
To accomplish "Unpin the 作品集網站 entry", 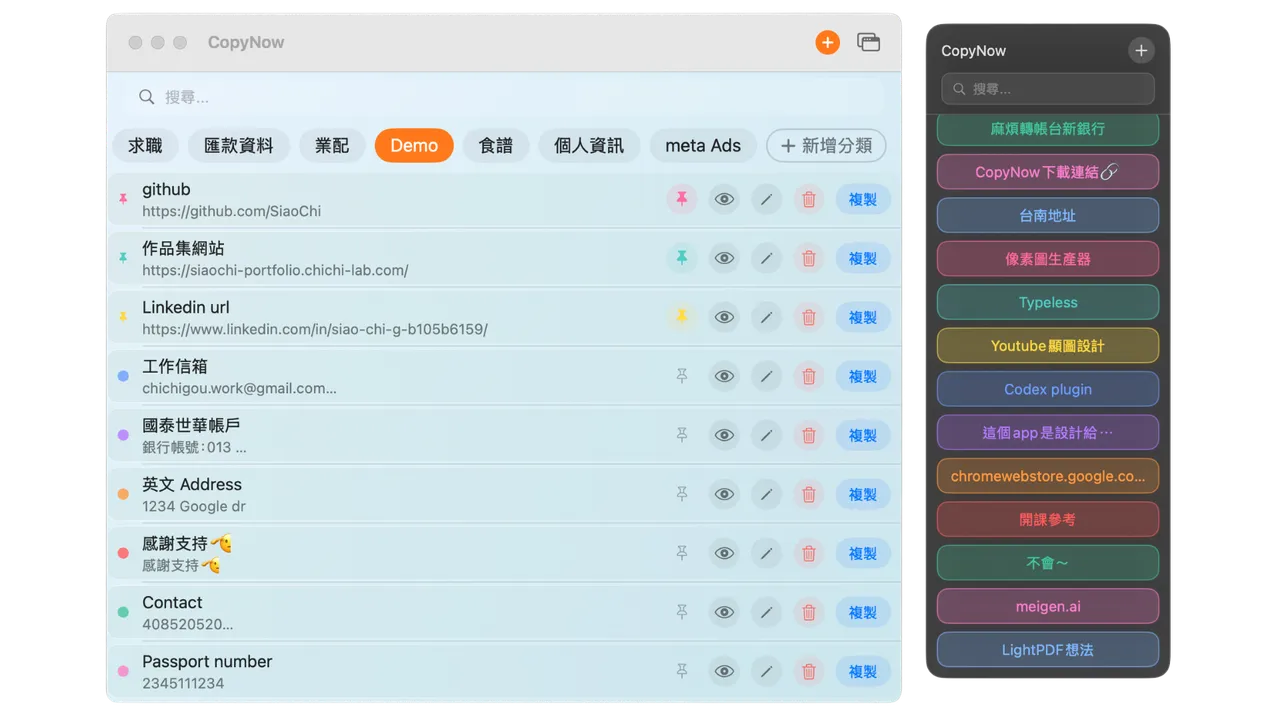I will tap(682, 258).
